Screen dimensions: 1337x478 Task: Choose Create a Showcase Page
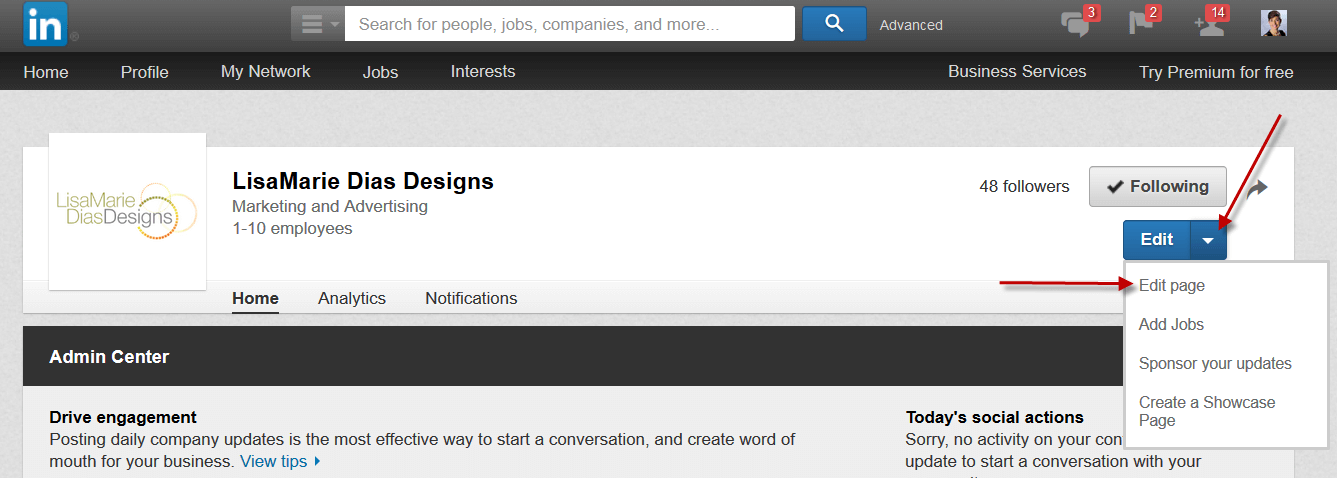[x=1207, y=412]
